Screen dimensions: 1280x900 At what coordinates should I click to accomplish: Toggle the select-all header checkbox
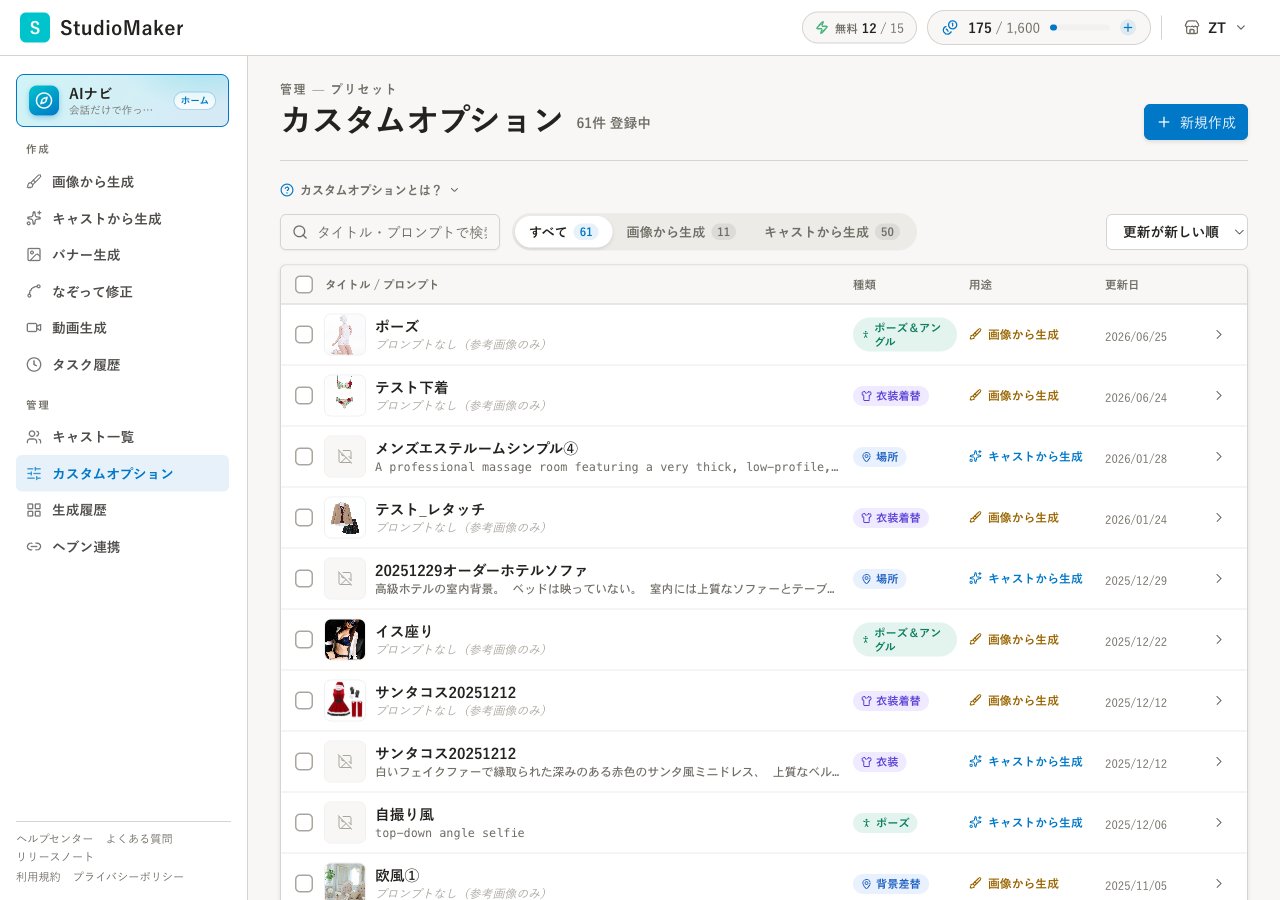pyautogui.click(x=304, y=285)
